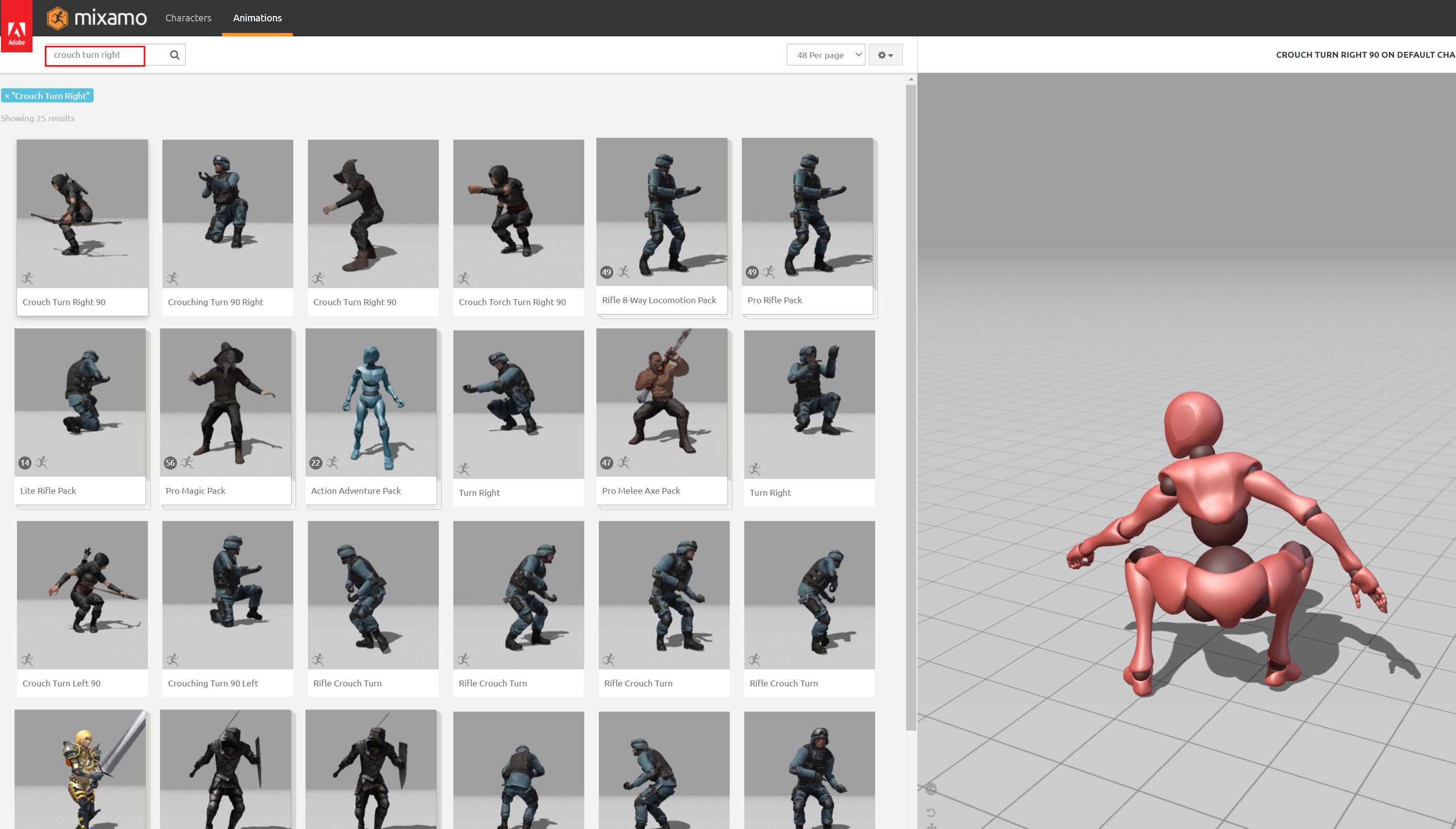Open the gear settings dropdown
1456x829 pixels.
click(885, 55)
